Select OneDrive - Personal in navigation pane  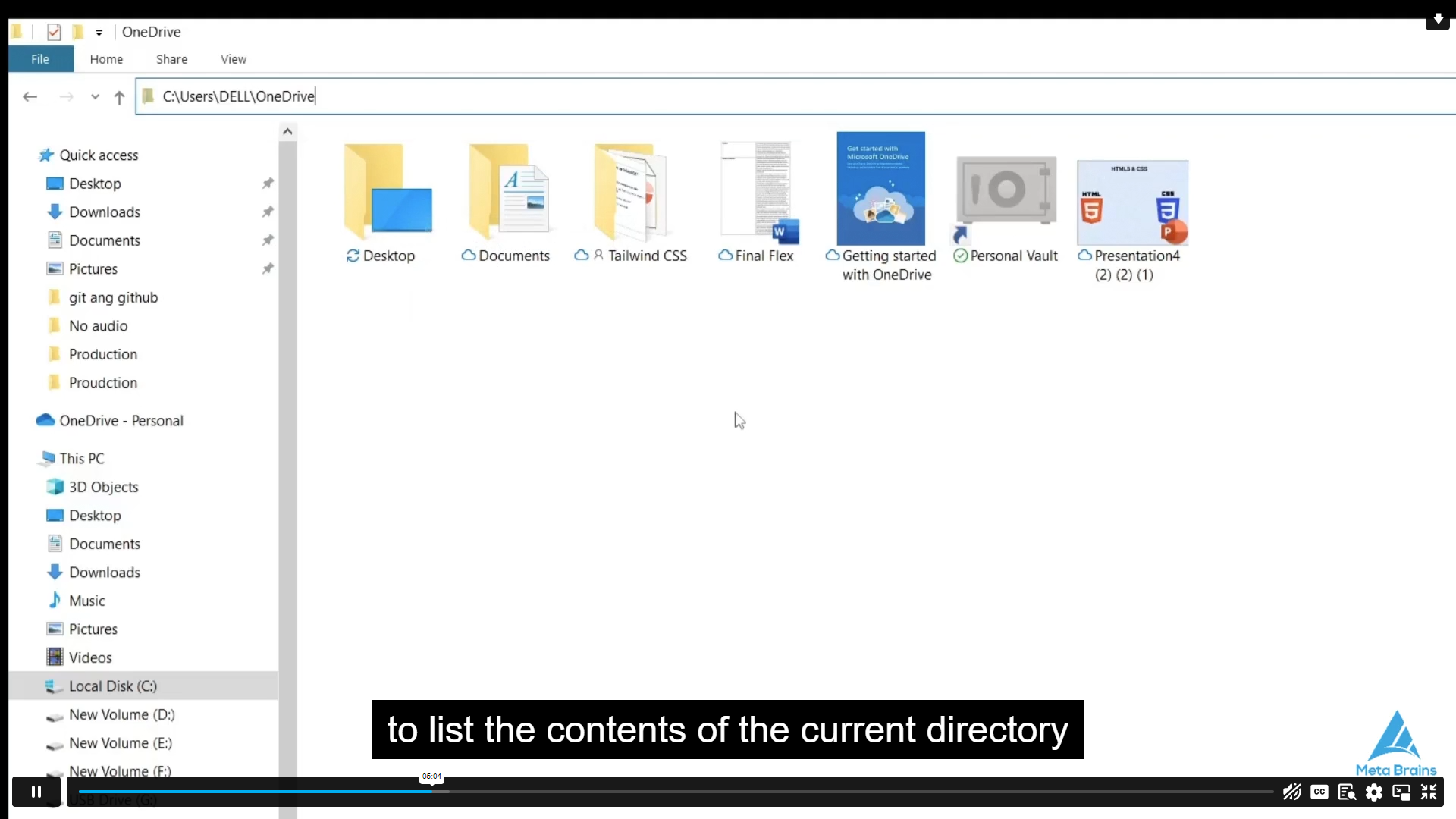point(111,421)
